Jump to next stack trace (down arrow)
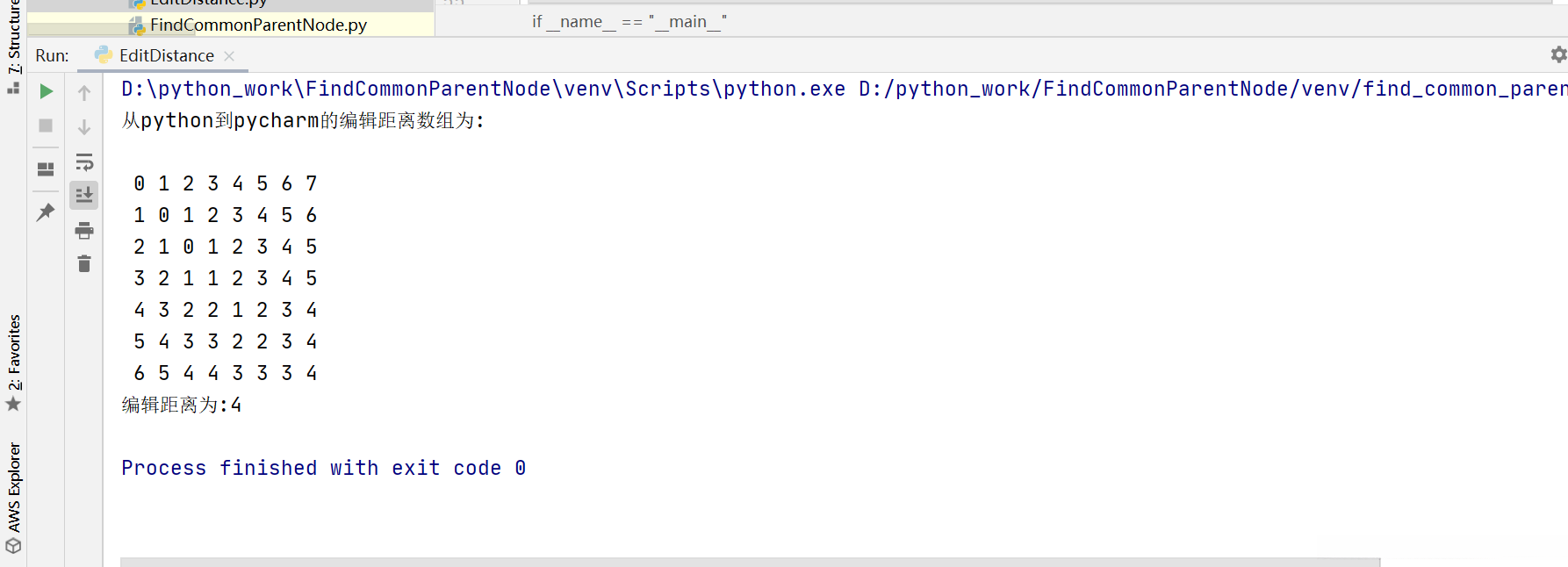1568x567 pixels. (84, 127)
